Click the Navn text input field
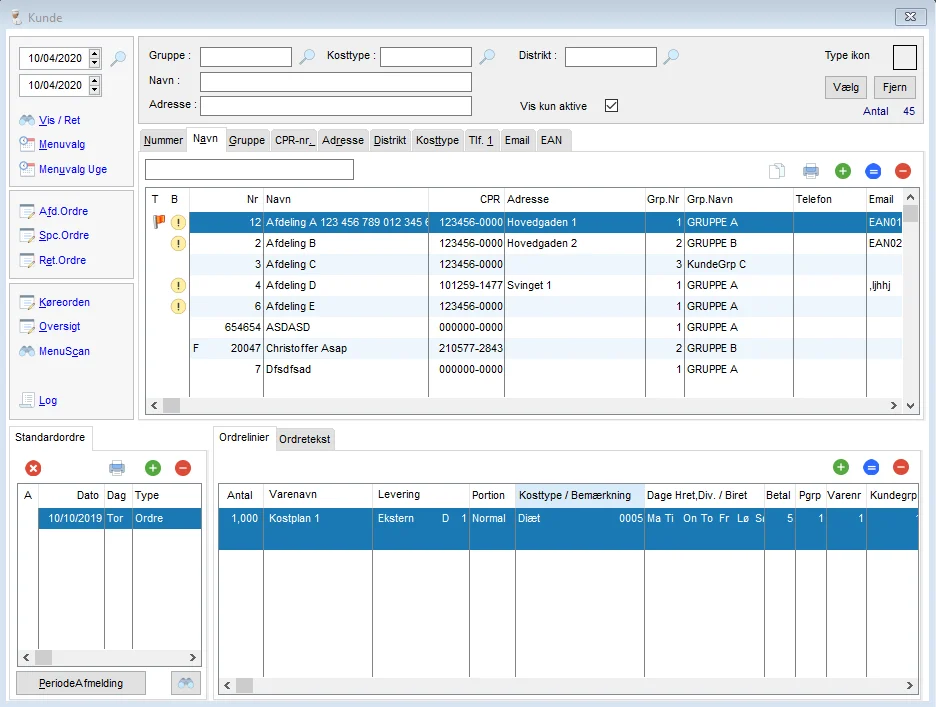 pyautogui.click(x=335, y=82)
